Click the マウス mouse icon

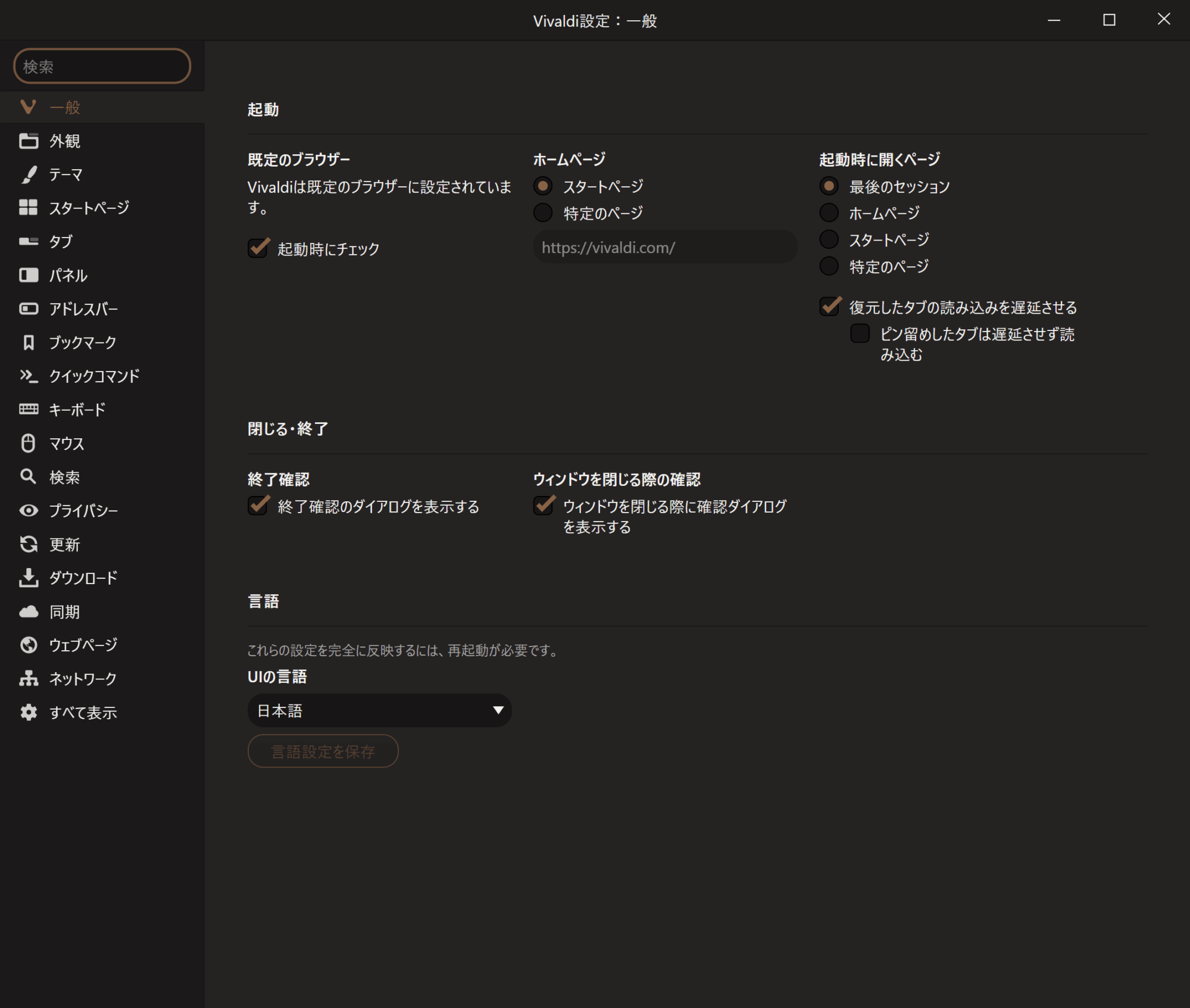coord(28,443)
